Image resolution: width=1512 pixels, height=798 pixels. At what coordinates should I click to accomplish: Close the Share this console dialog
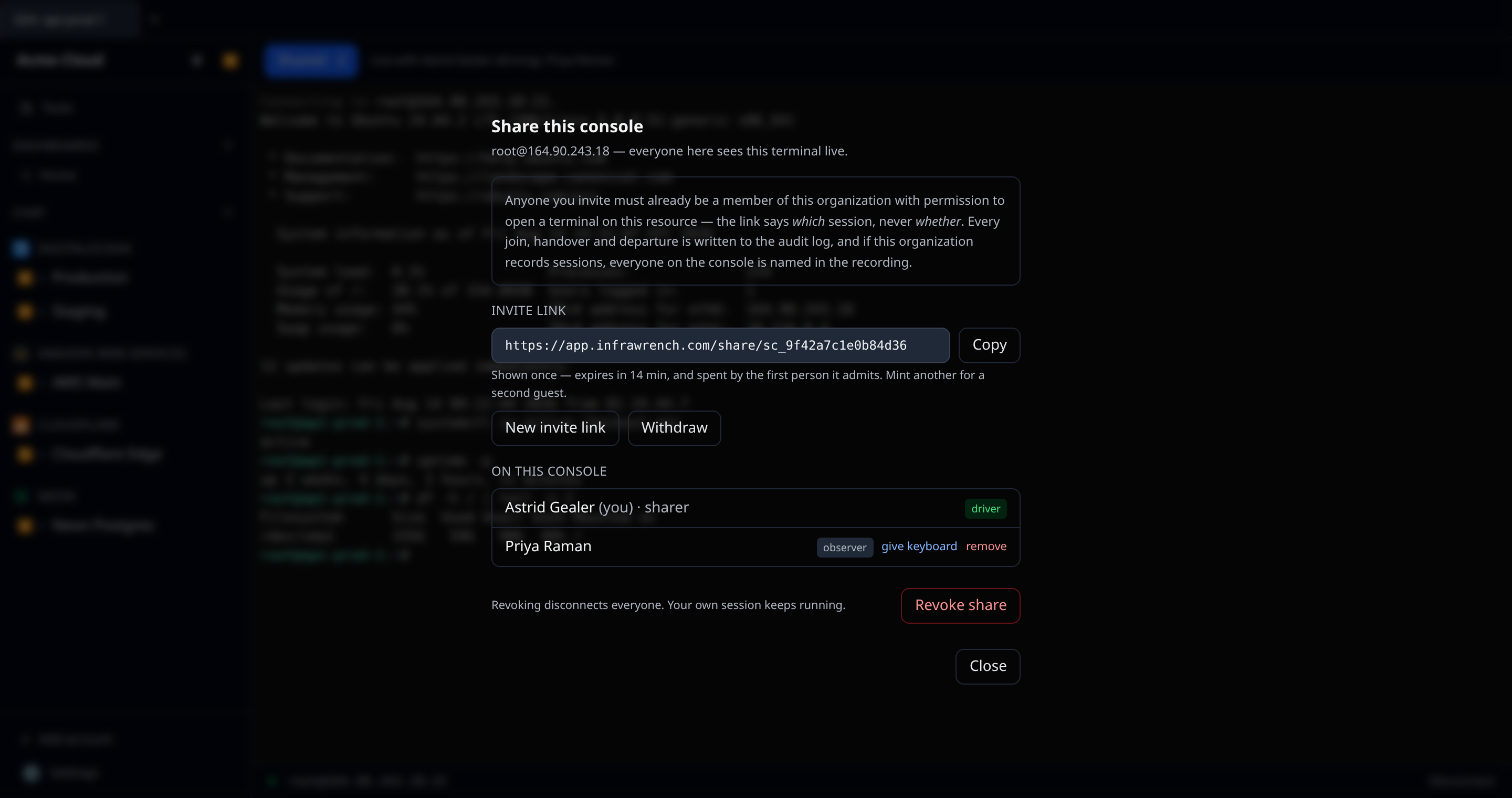987,667
